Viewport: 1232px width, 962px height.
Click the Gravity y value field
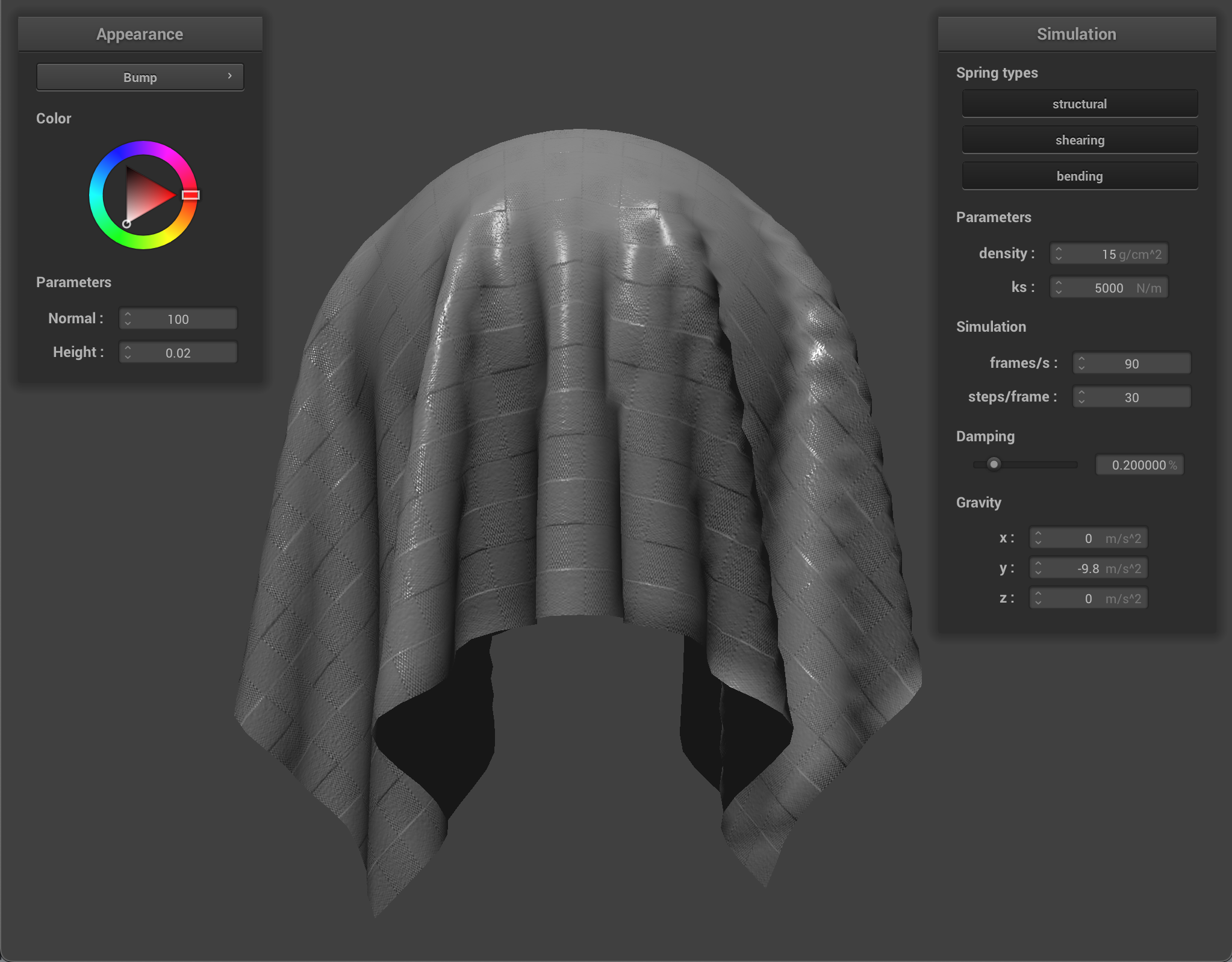pos(1089,568)
